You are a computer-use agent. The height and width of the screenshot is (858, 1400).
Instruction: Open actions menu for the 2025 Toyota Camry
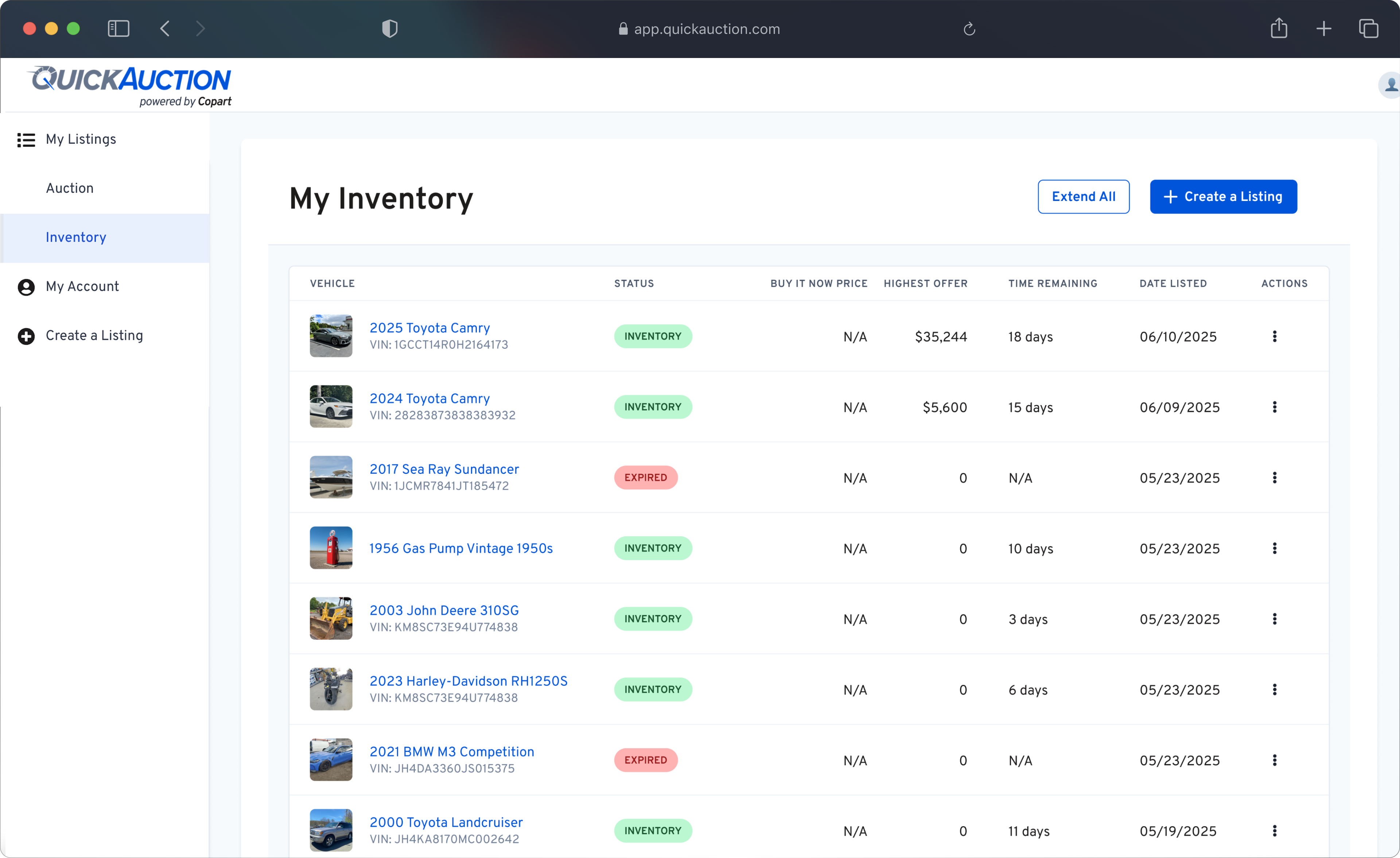pos(1275,336)
